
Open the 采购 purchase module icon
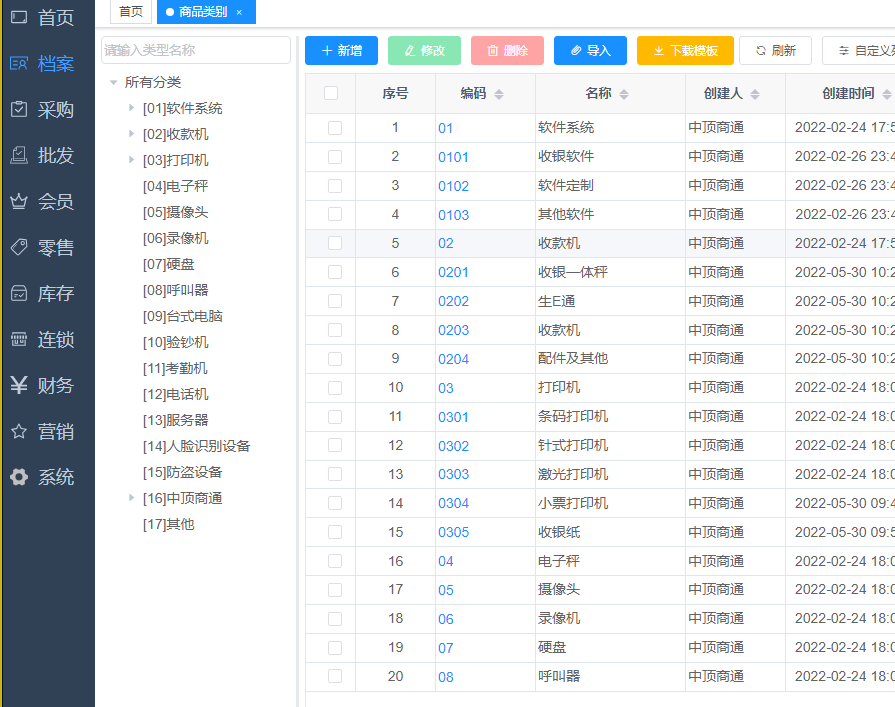coord(19,110)
